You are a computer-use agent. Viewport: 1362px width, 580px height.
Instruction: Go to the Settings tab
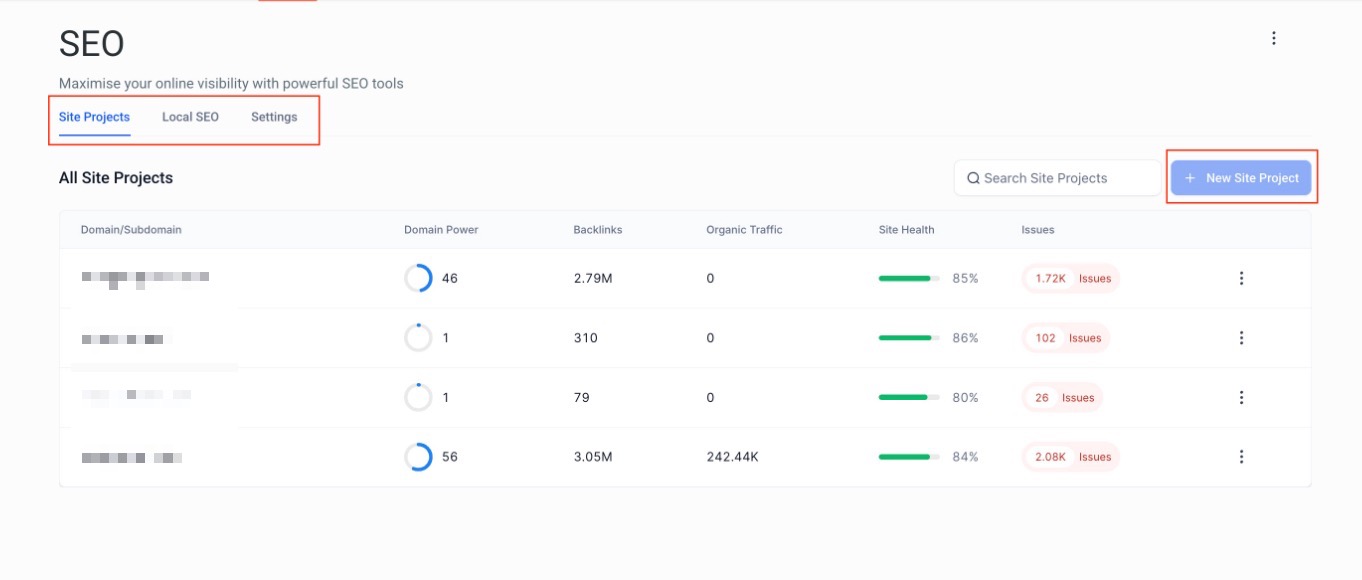coord(274,117)
